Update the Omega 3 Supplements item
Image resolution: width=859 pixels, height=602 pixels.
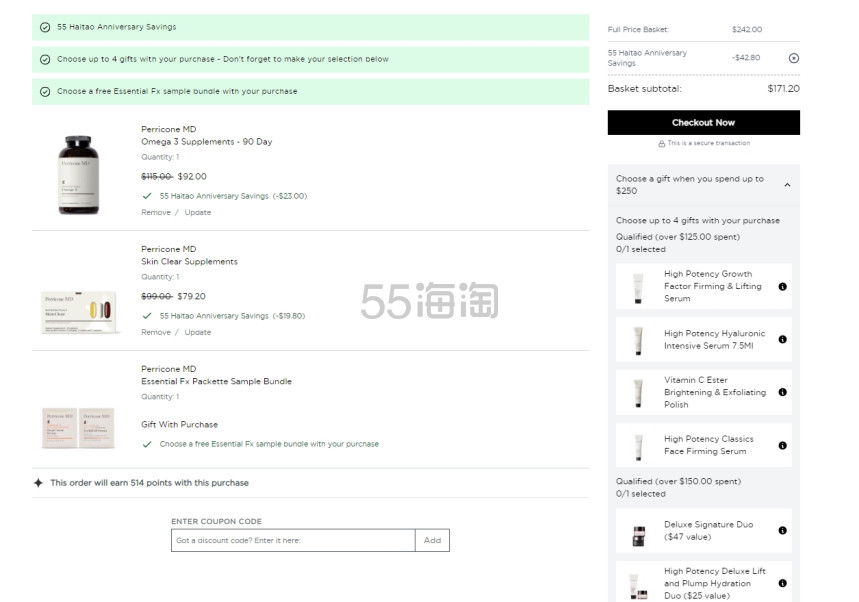point(198,213)
